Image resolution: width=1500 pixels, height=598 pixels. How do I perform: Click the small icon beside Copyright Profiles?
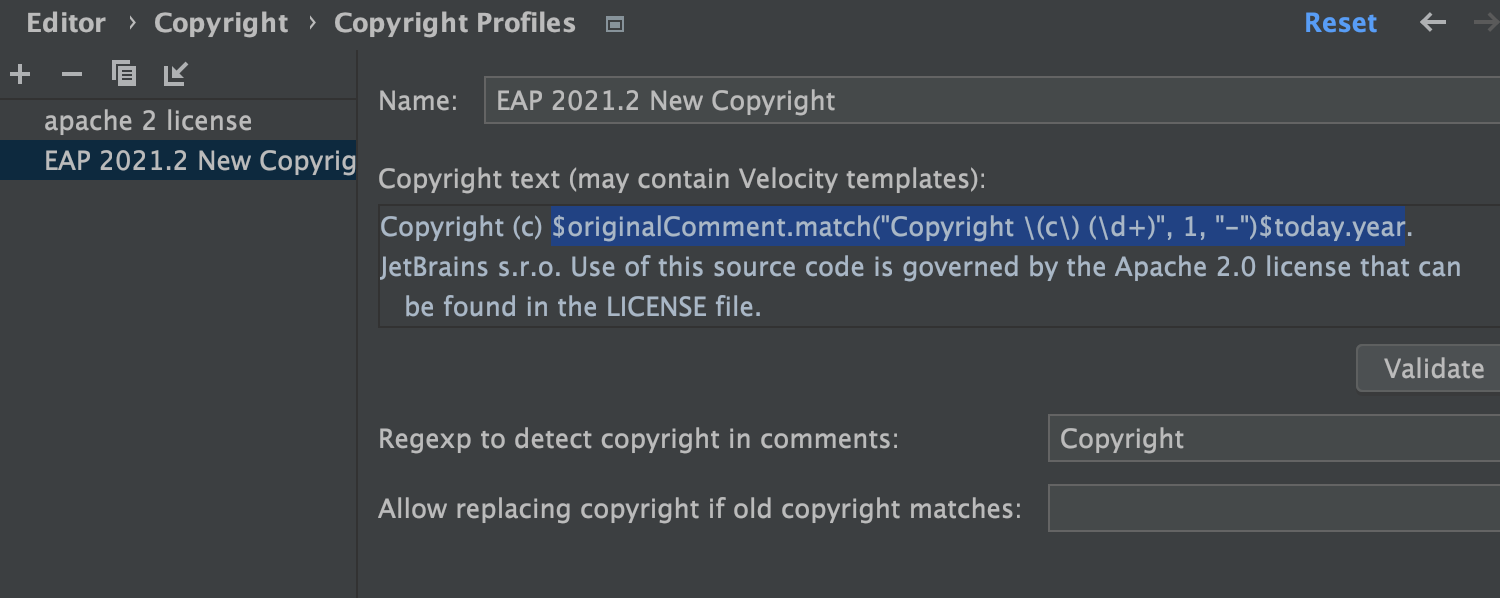pyautogui.click(x=615, y=24)
